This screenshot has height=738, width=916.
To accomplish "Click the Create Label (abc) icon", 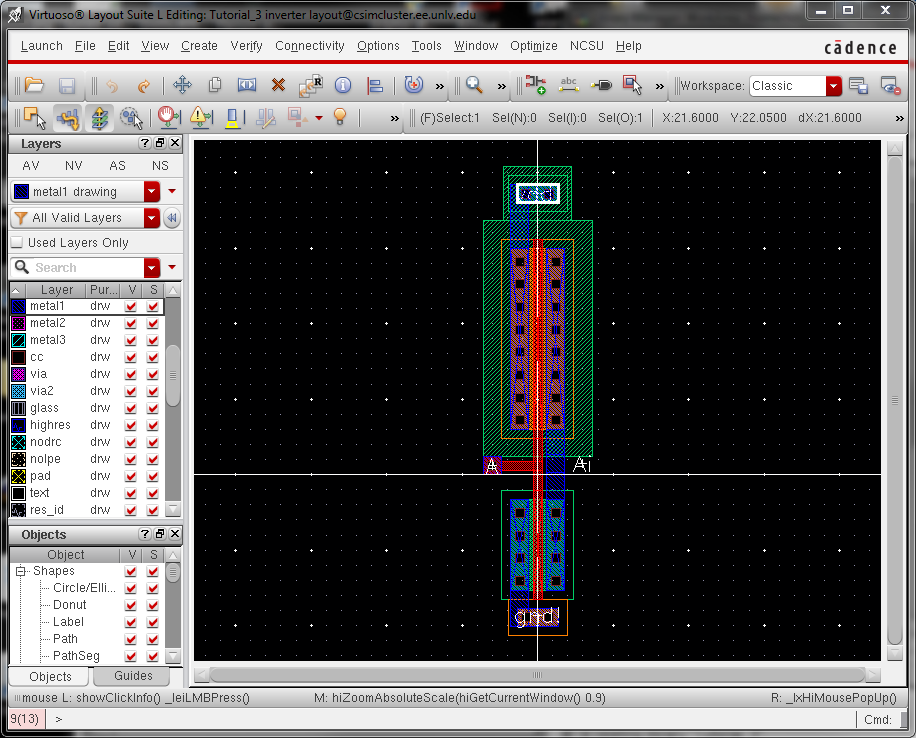I will [x=570, y=86].
